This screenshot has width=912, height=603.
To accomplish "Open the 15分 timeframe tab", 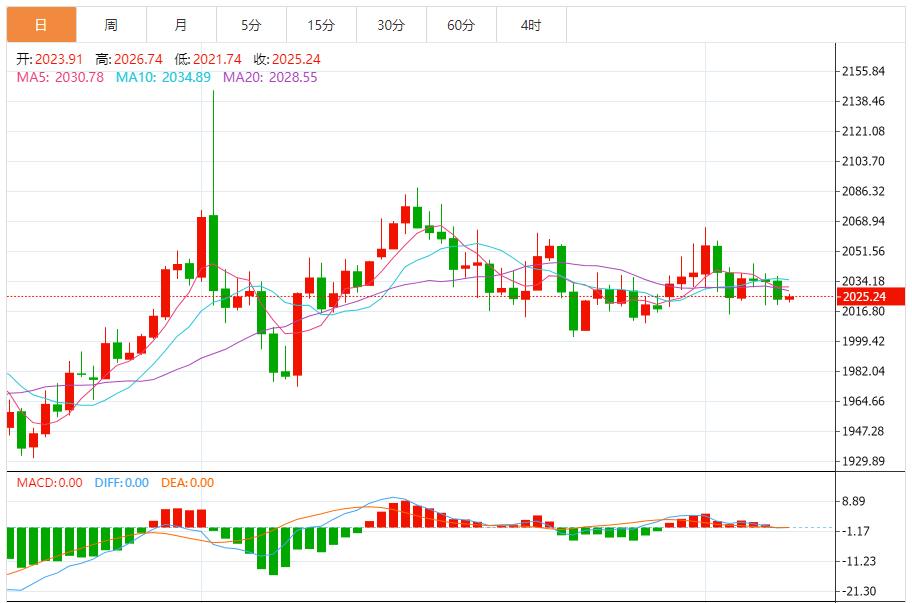I will click(x=321, y=25).
